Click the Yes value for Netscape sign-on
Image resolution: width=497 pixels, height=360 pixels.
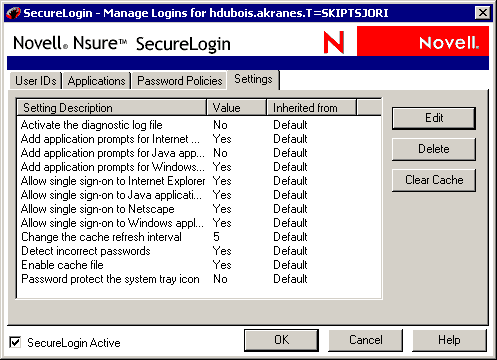222,209
